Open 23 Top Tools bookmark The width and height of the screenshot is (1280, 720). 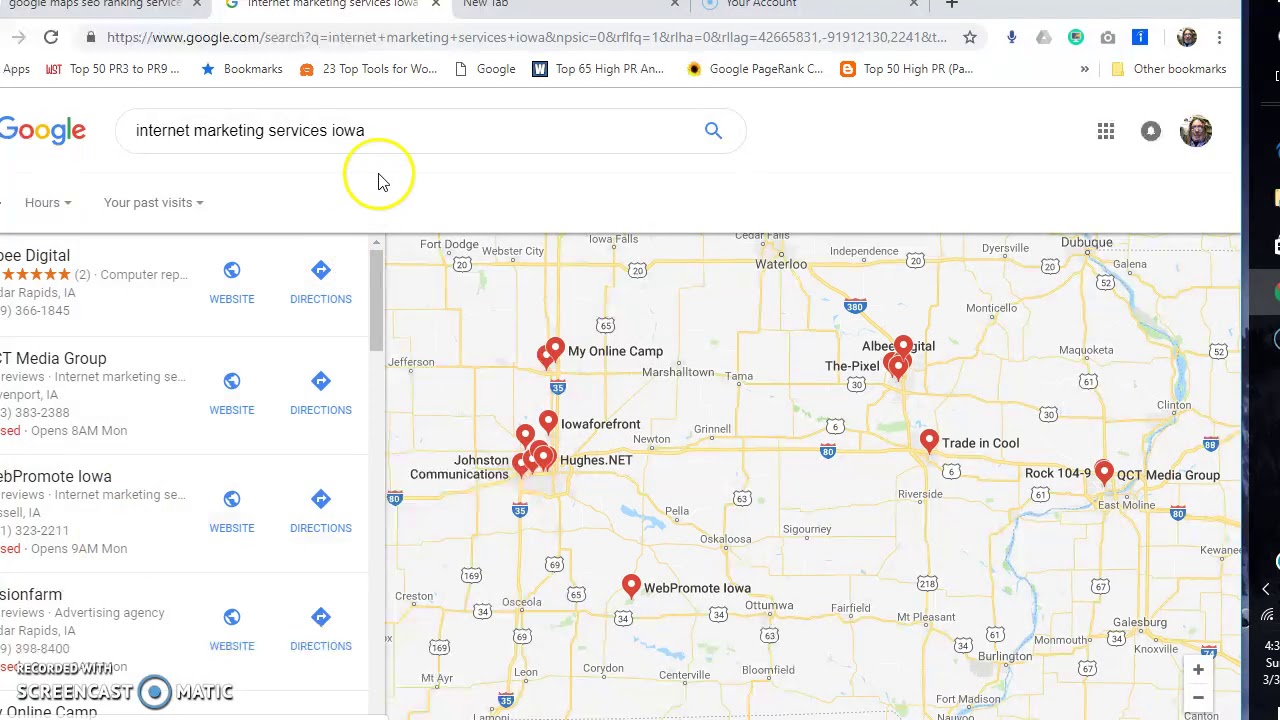[x=368, y=69]
